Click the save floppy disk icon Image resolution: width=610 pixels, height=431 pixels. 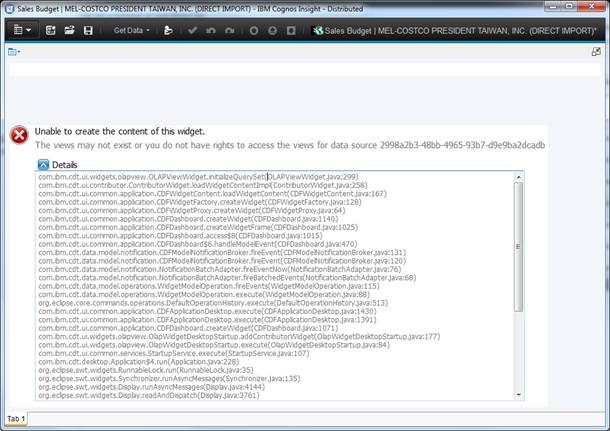pos(88,30)
